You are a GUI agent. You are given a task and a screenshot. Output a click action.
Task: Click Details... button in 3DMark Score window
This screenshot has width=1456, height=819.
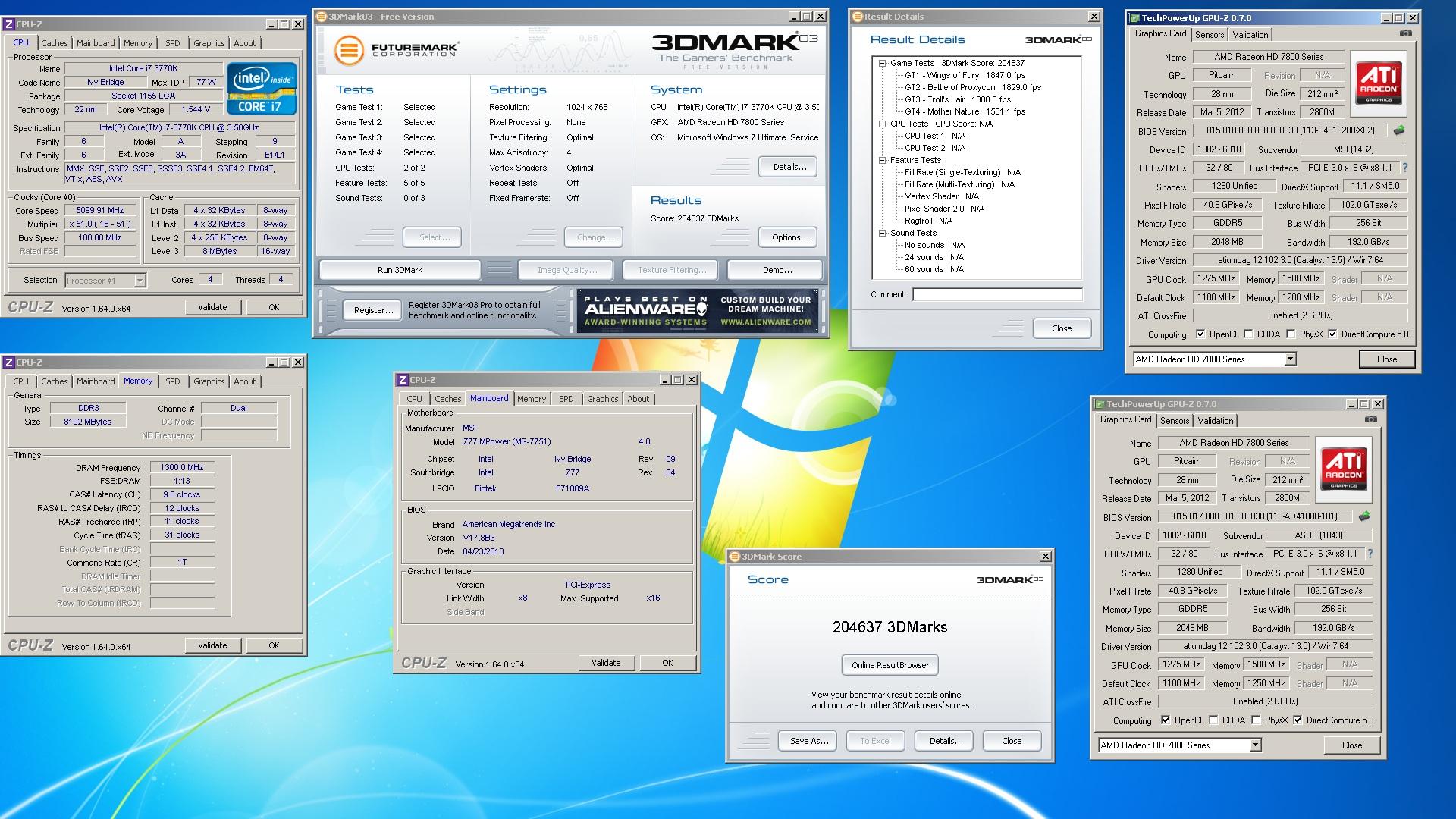click(945, 741)
